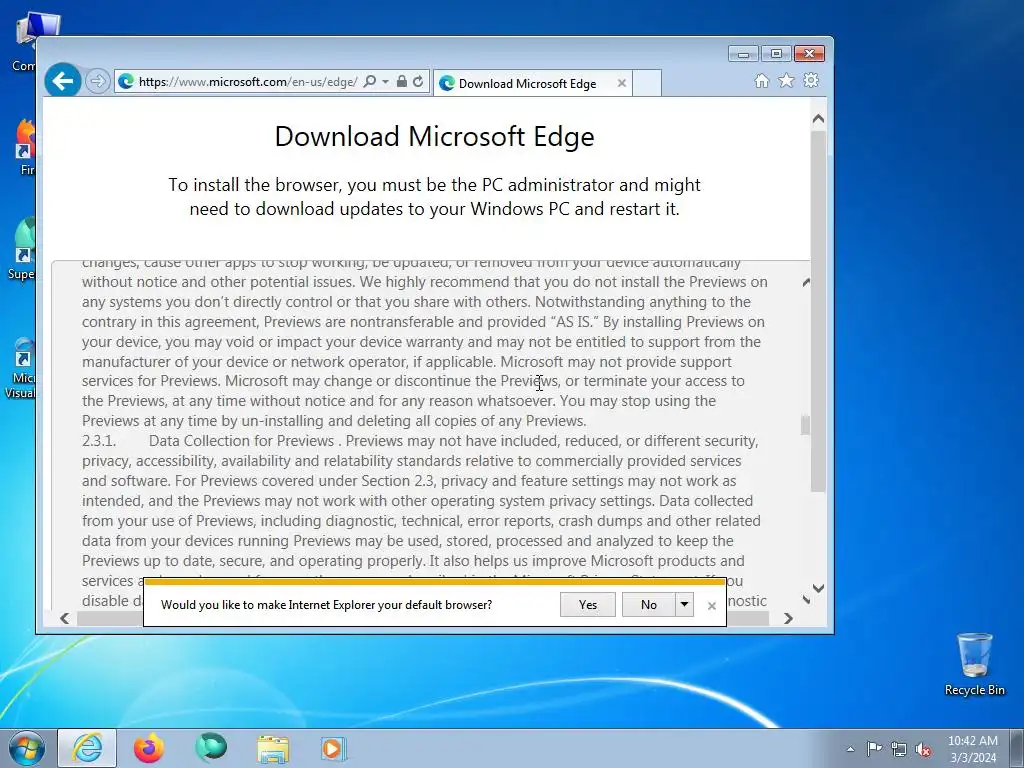Open the Windows Start orb

pos(27,748)
